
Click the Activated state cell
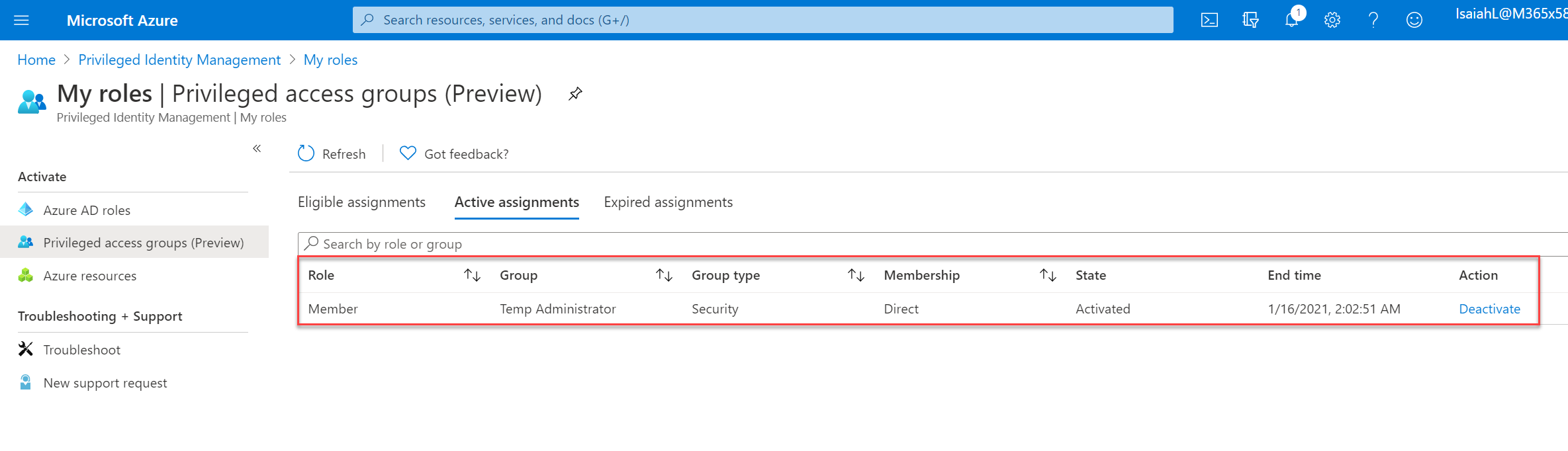click(1103, 309)
